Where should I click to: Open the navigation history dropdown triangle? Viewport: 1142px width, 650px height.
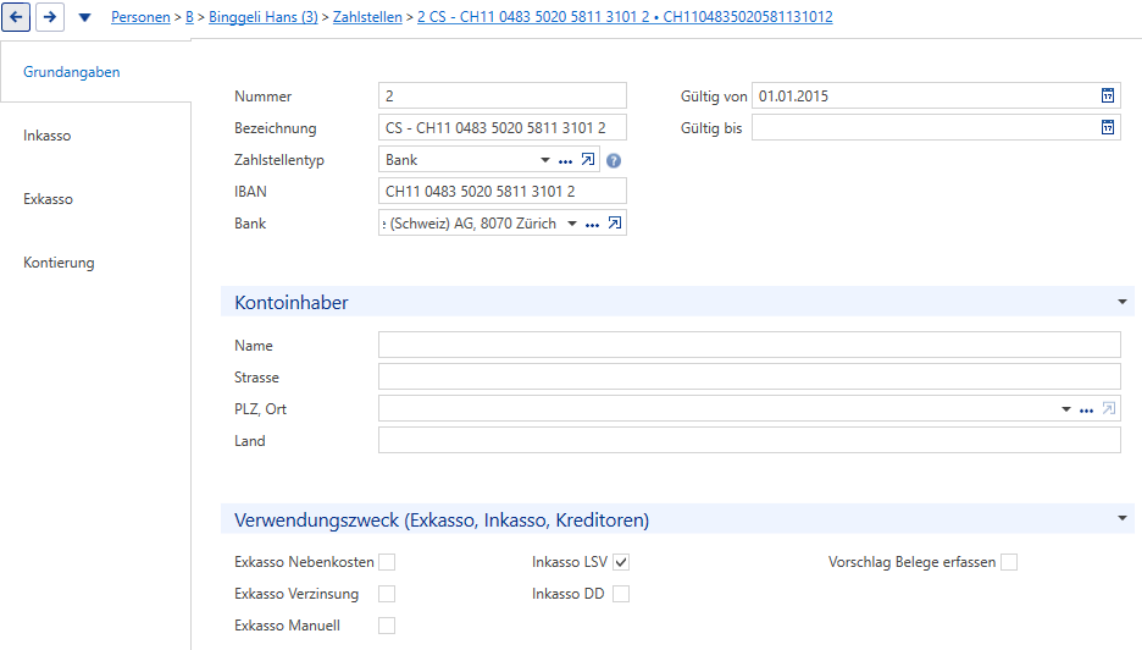[x=84, y=17]
